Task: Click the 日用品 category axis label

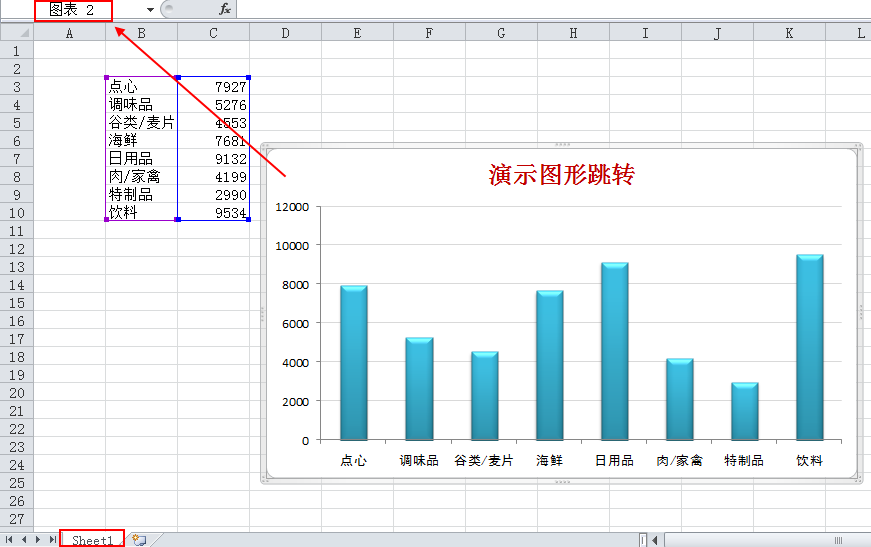Action: 614,460
